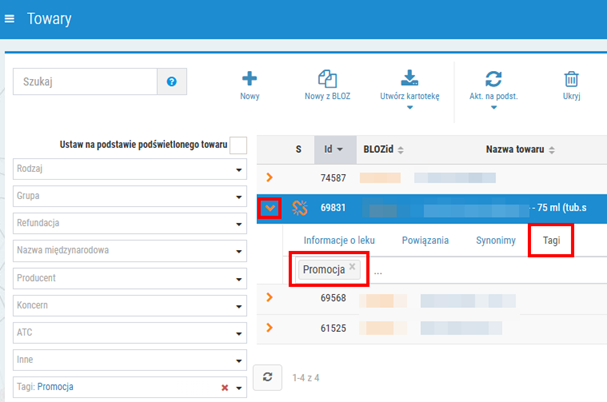Clear the Tagi Promocja filter with the red X
The height and width of the screenshot is (402, 607).
pos(225,387)
